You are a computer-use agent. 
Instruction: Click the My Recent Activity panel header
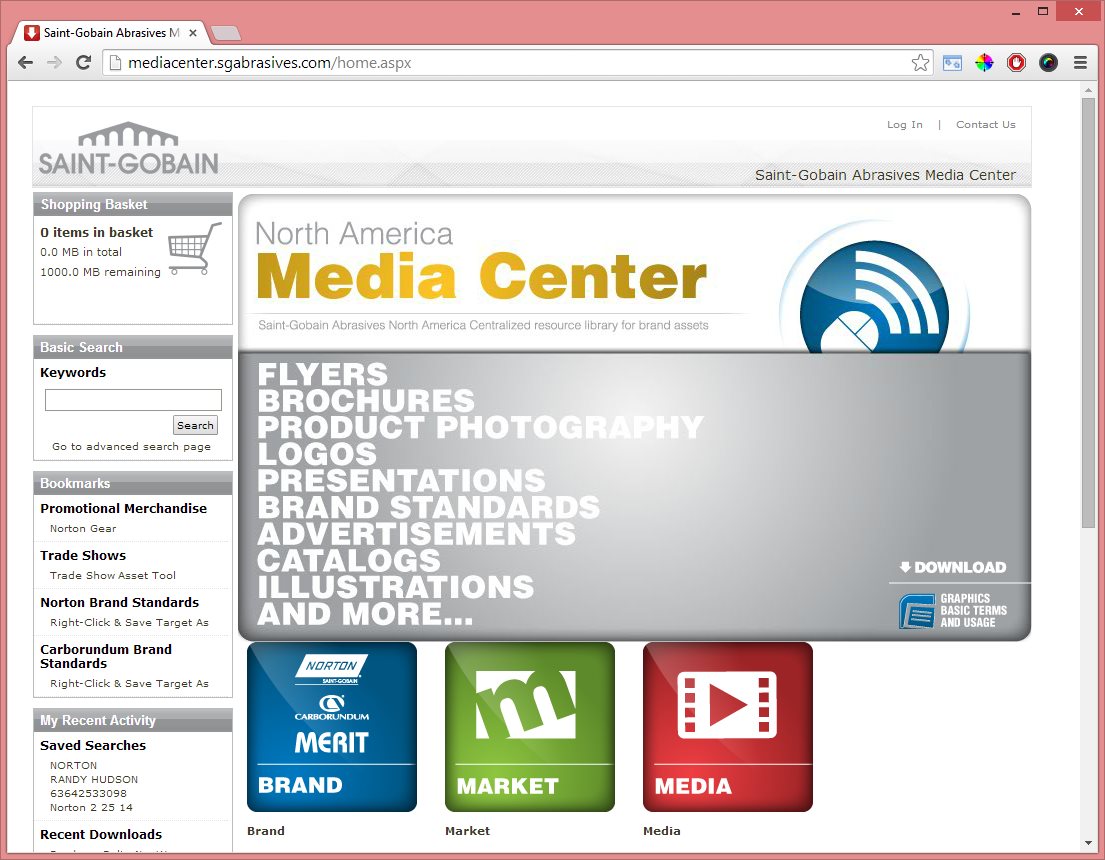coord(132,720)
